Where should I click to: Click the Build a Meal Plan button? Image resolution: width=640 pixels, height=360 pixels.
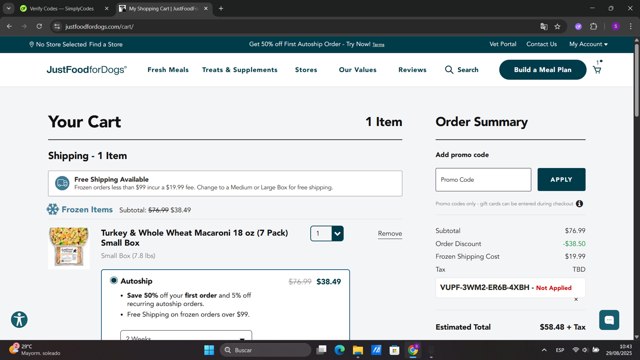point(542,70)
